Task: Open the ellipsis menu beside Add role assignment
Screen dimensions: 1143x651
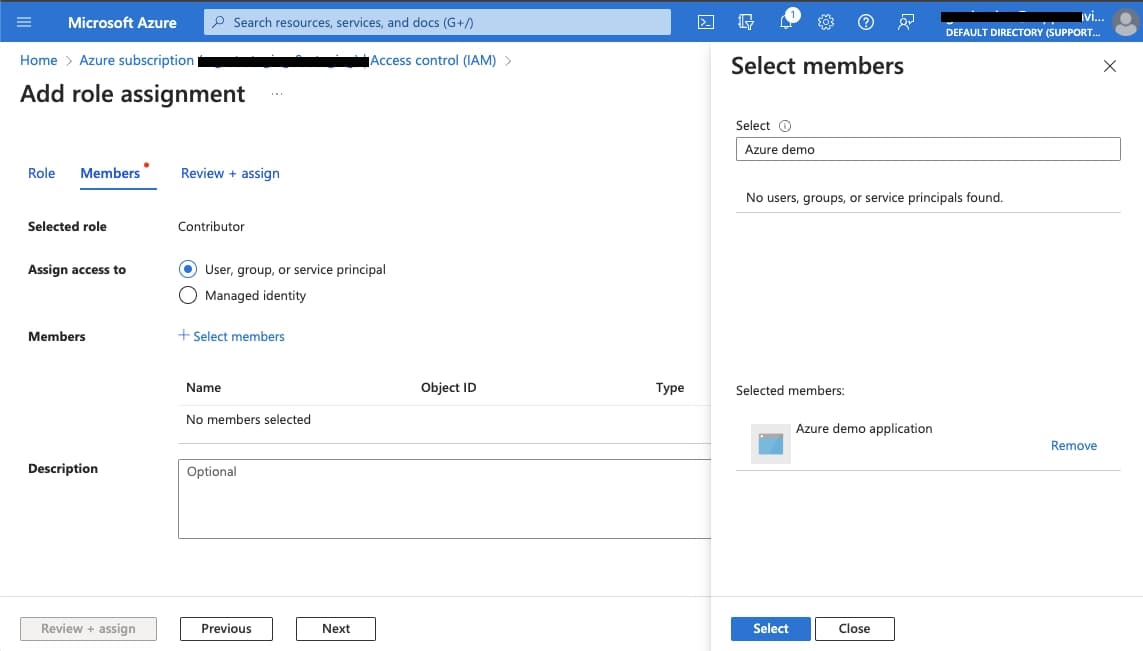Action: click(x=277, y=93)
